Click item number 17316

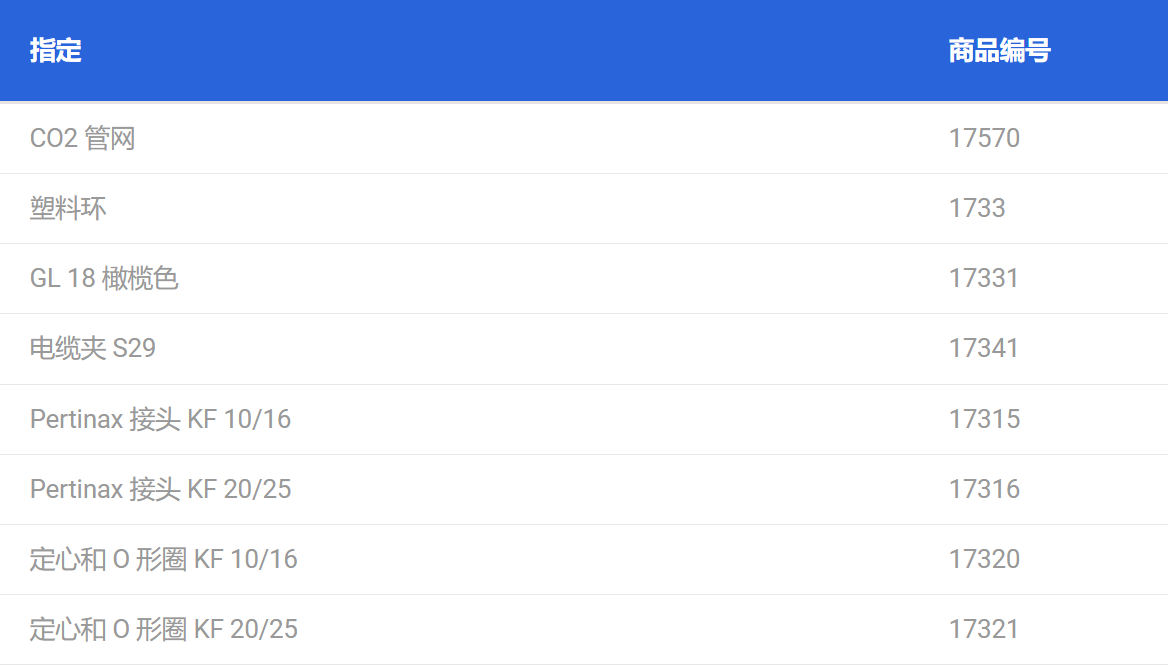click(984, 489)
